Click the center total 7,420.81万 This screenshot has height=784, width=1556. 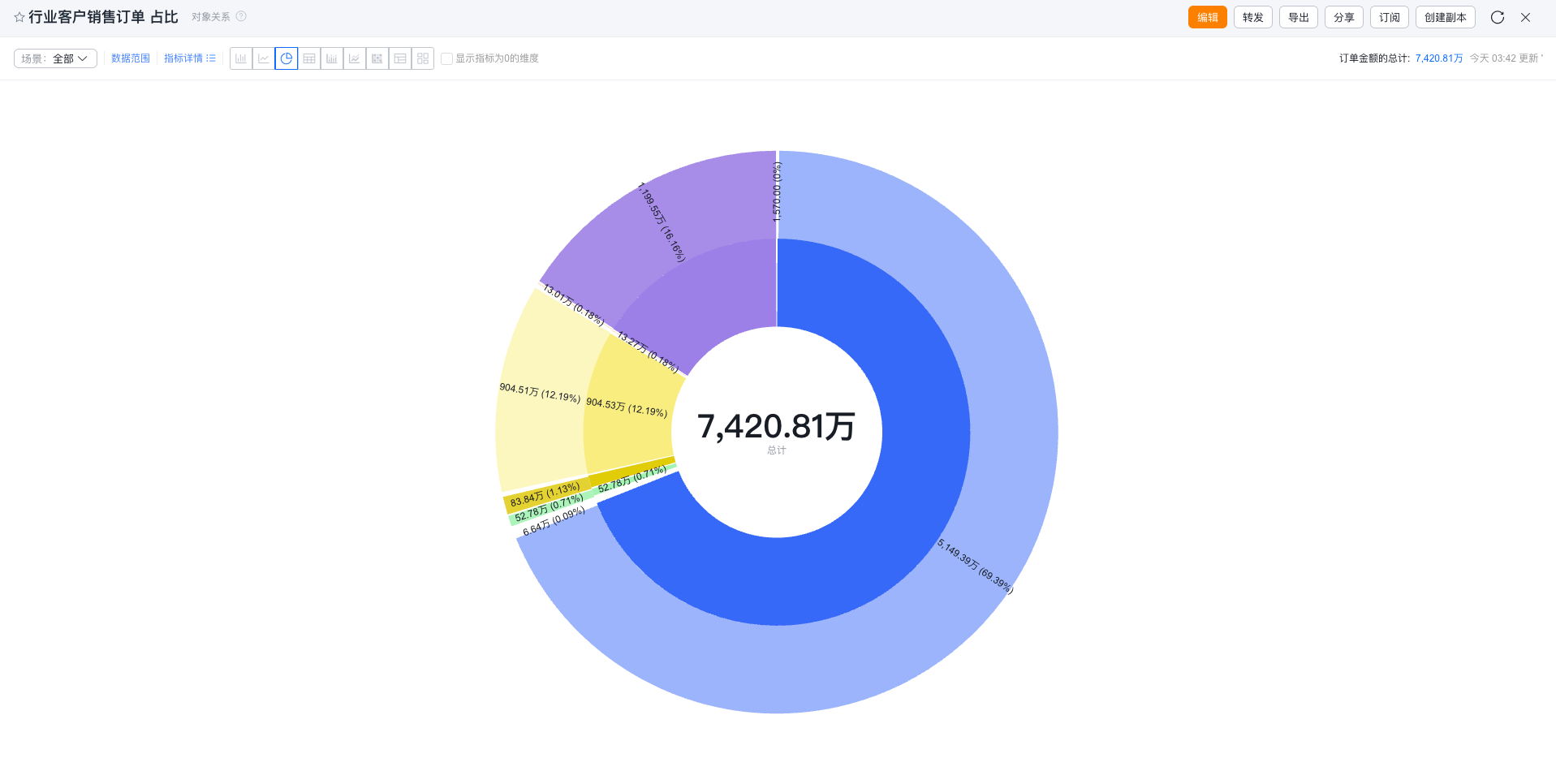(x=776, y=426)
